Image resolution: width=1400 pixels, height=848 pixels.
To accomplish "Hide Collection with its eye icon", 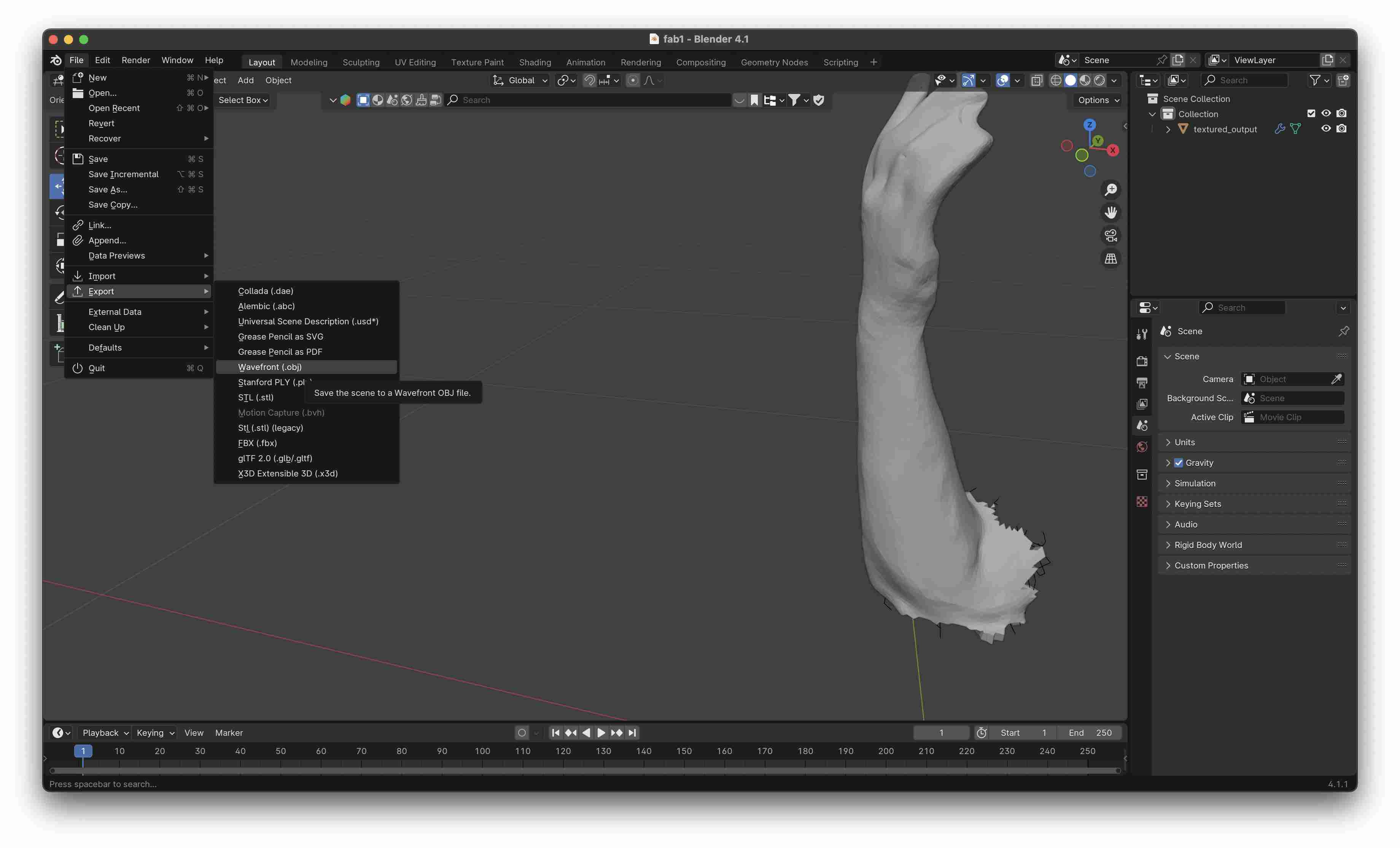I will pyautogui.click(x=1326, y=114).
